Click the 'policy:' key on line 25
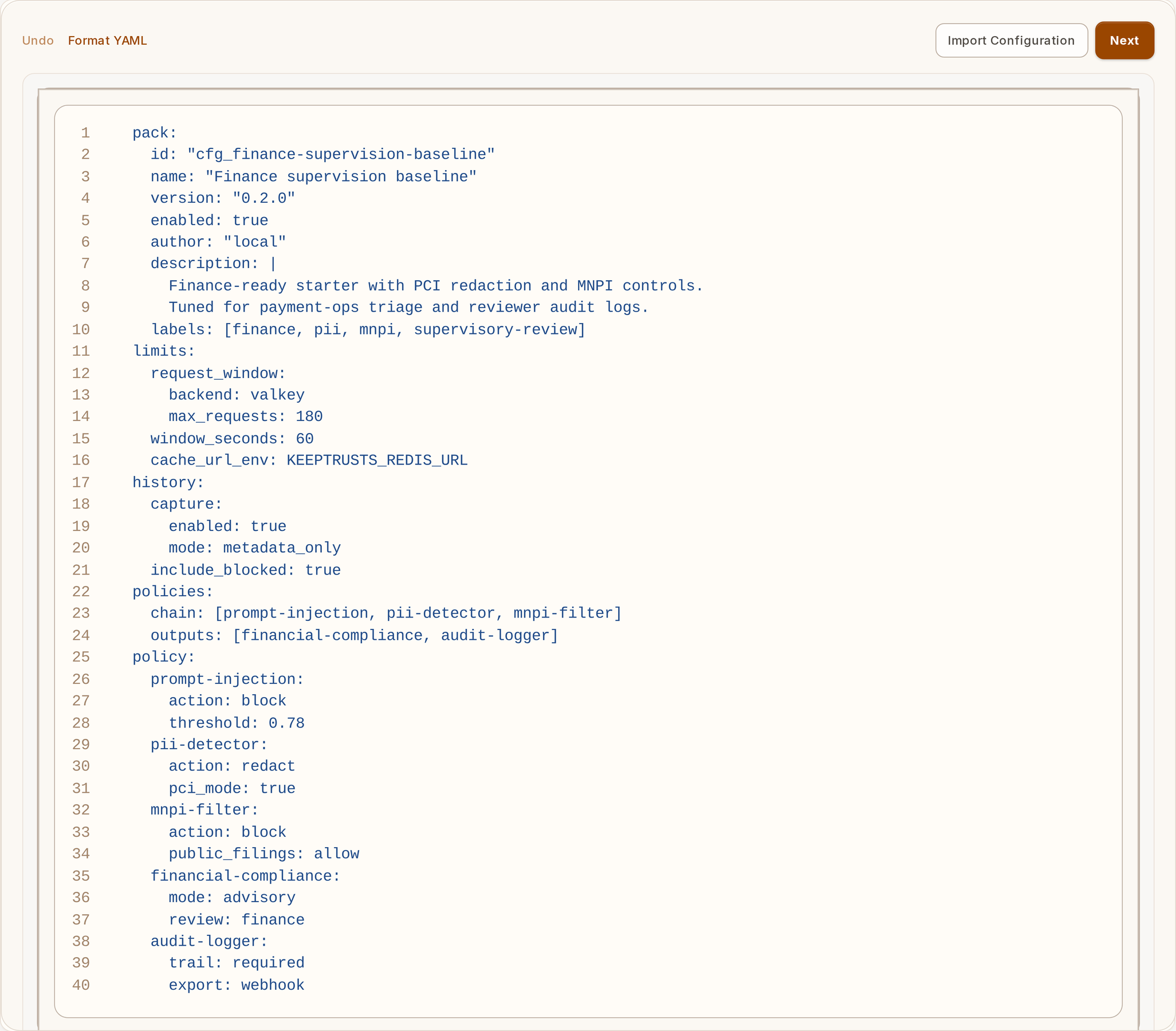 point(164,658)
